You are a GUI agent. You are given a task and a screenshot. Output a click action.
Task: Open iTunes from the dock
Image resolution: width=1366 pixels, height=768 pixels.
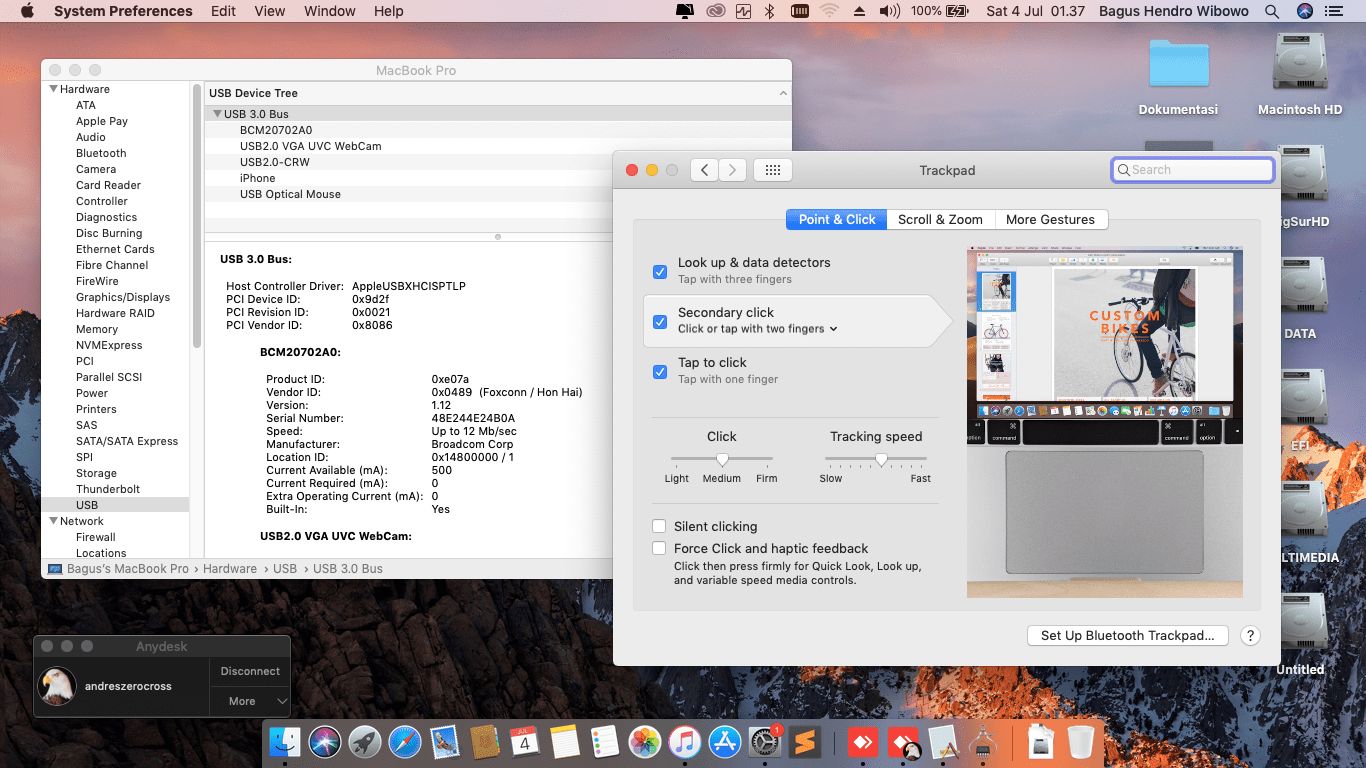coord(684,742)
